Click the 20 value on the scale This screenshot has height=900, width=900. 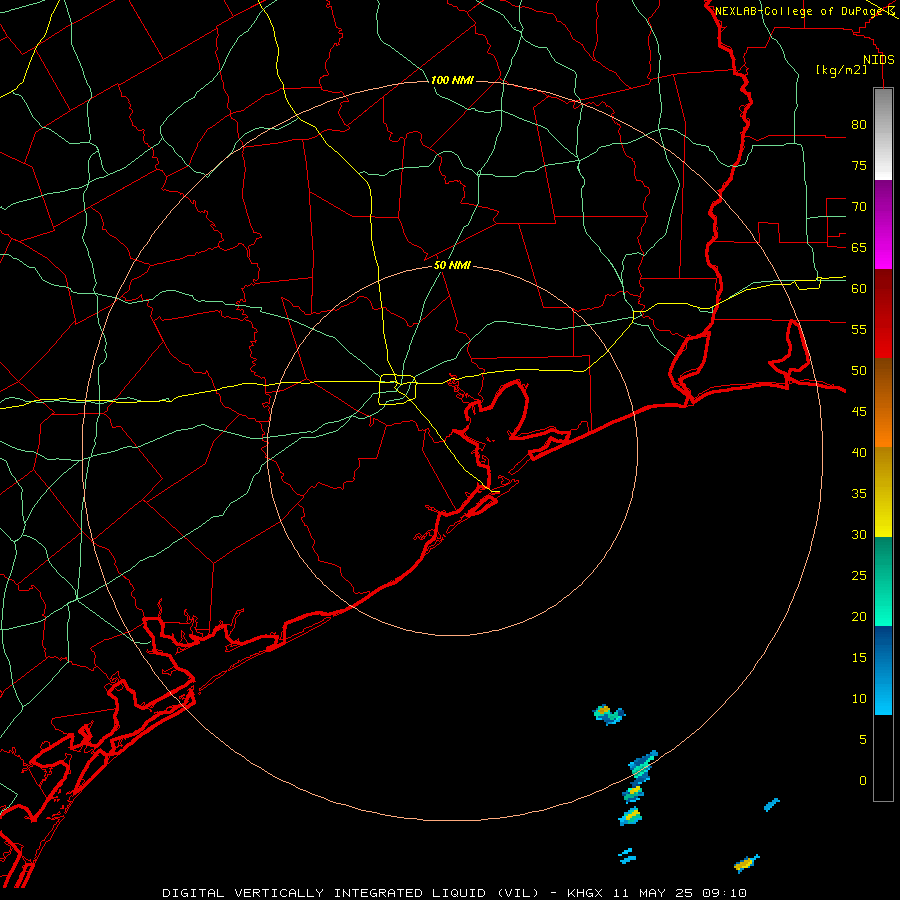point(859,616)
